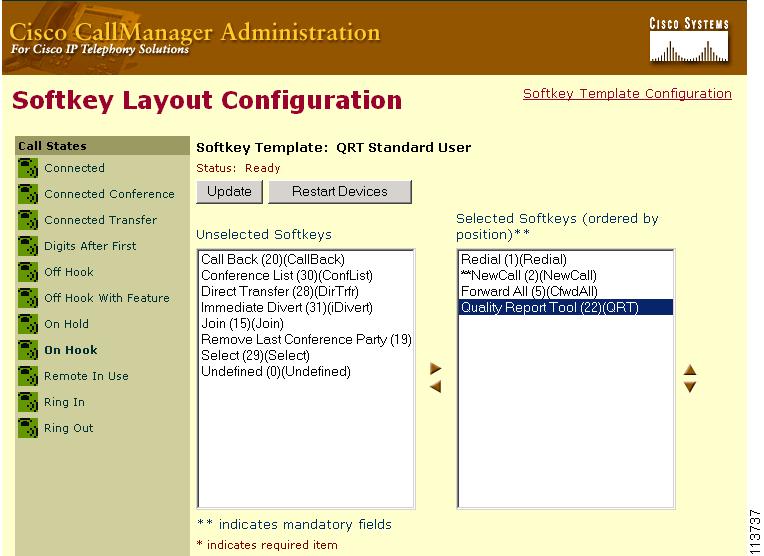764x556 pixels.
Task: Select Direct Transfer (28) softkey
Action: (306, 291)
